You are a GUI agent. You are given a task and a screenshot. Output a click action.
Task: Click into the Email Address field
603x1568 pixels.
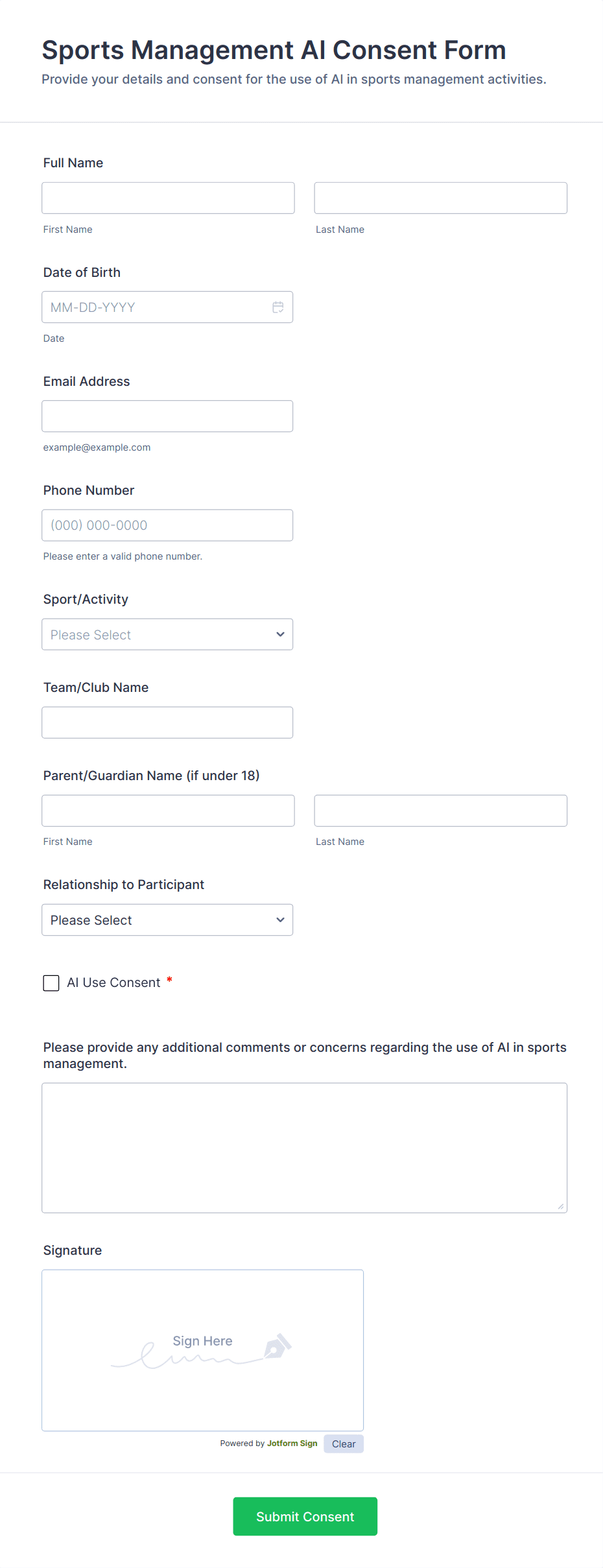[167, 416]
